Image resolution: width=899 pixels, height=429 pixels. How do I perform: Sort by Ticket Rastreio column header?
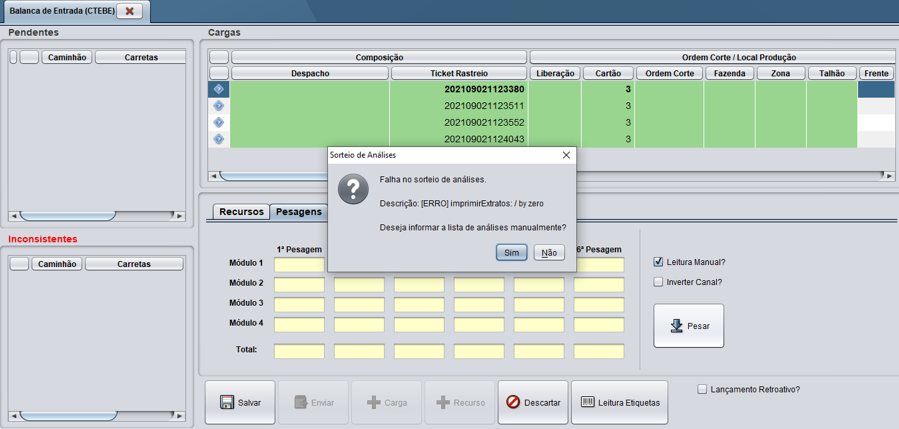pyautogui.click(x=459, y=73)
